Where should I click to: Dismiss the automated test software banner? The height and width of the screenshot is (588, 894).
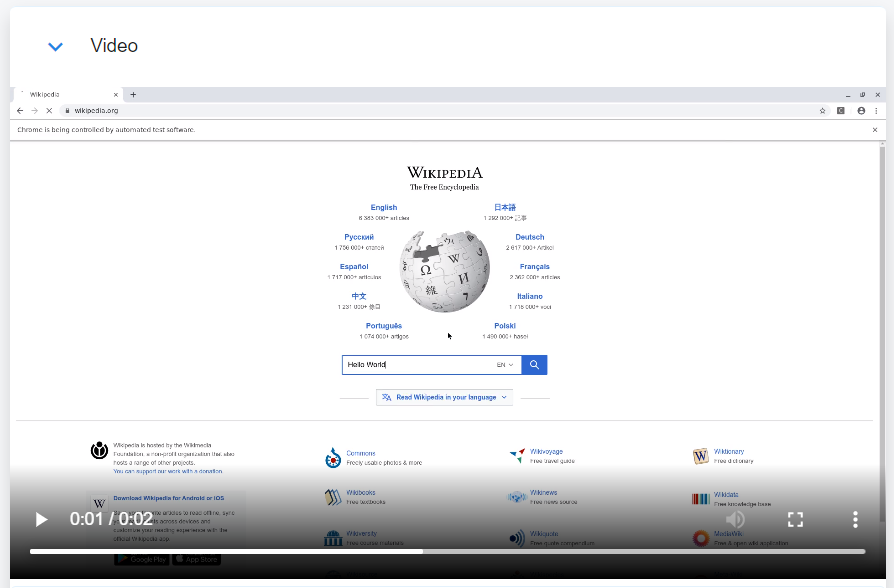pyautogui.click(x=875, y=130)
